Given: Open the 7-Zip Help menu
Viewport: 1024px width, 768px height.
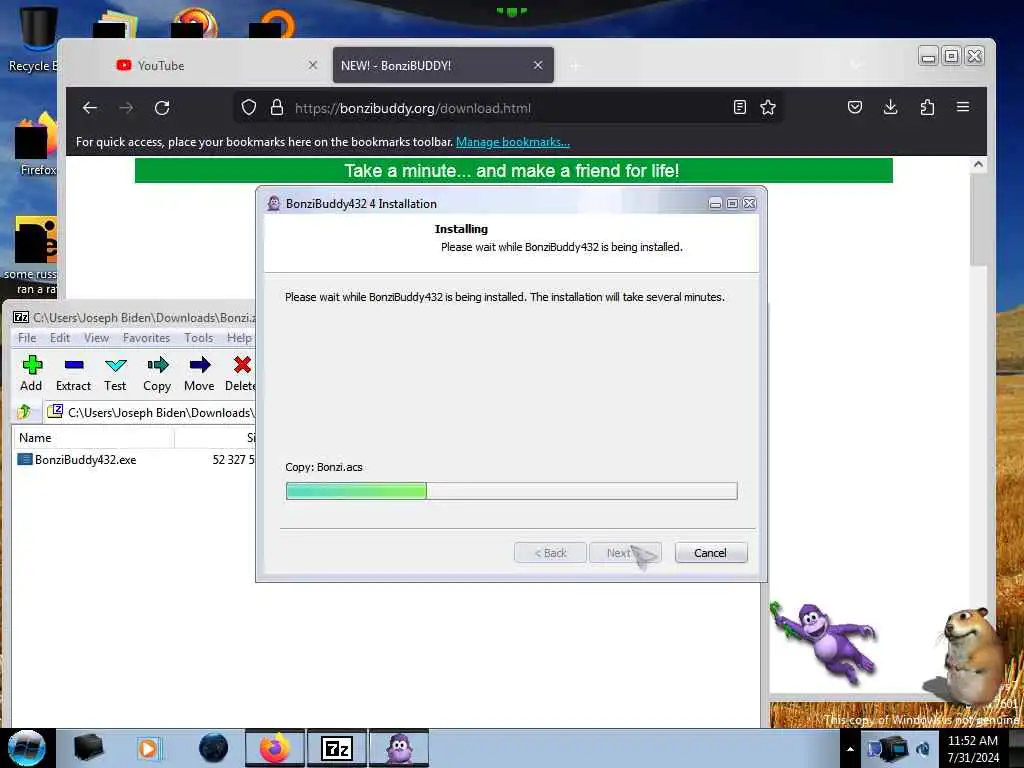Looking at the screenshot, I should 239,338.
